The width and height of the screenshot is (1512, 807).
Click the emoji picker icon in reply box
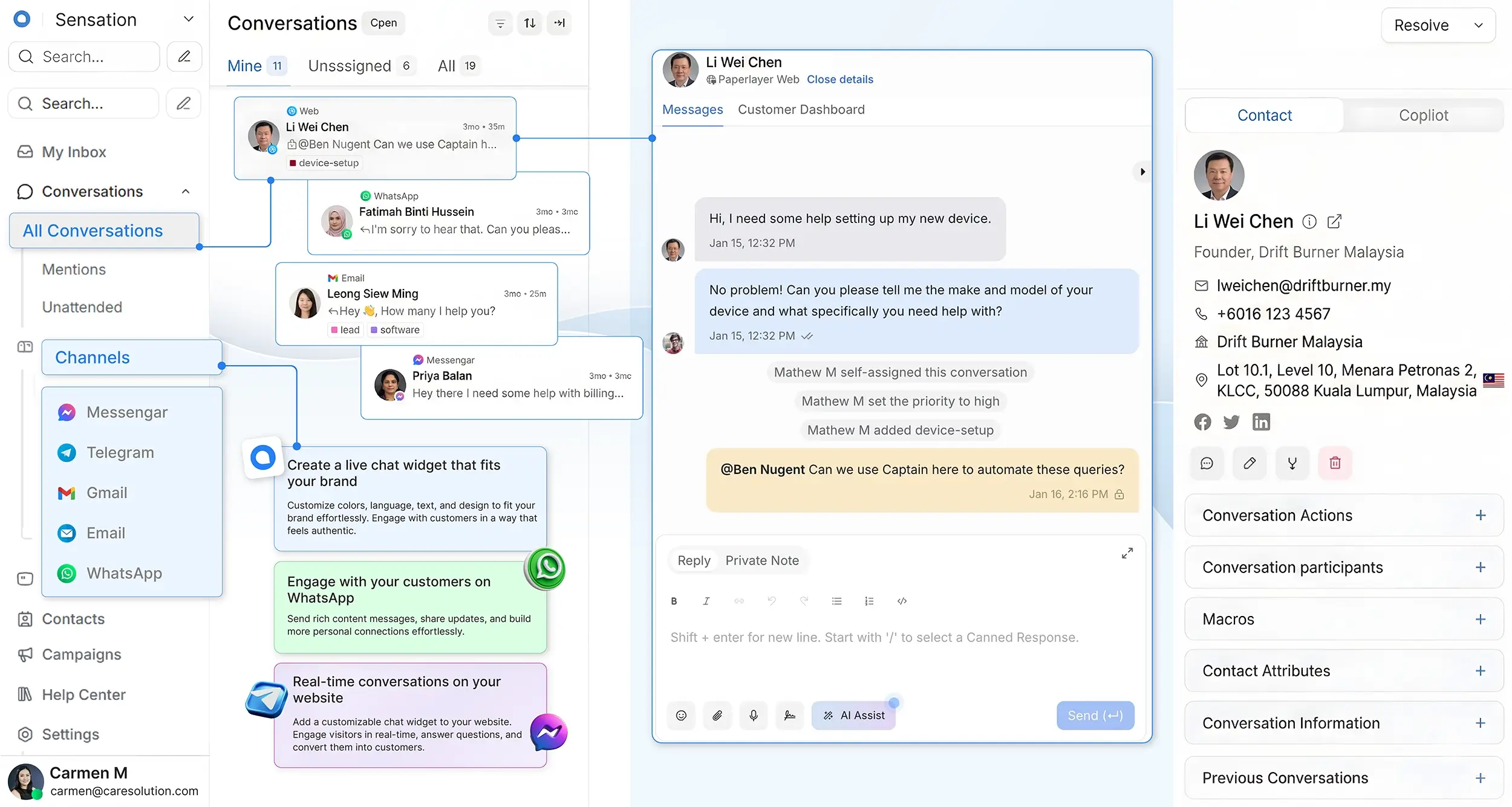(681, 715)
